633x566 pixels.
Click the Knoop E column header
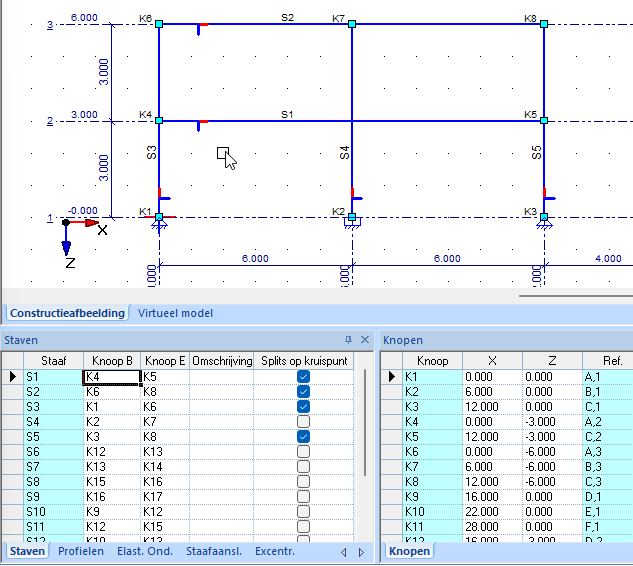coord(165,361)
